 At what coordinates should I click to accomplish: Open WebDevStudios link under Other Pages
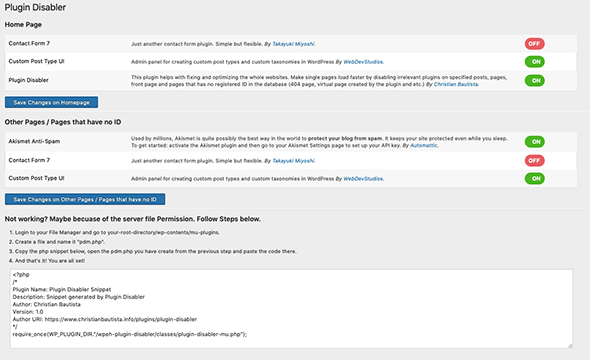[x=363, y=179]
